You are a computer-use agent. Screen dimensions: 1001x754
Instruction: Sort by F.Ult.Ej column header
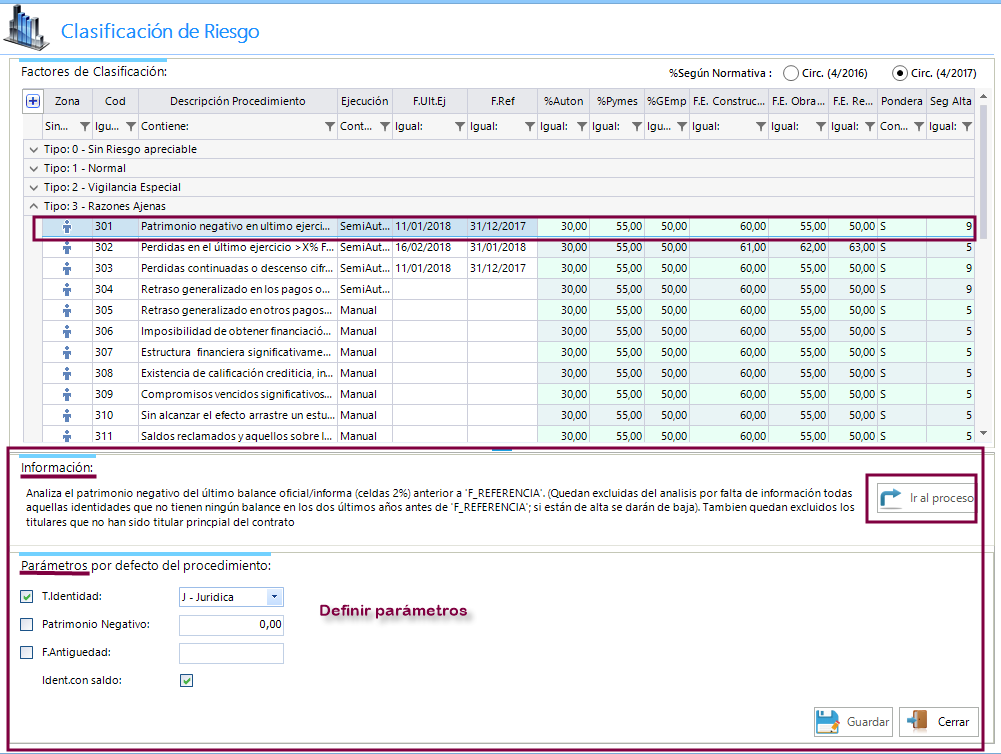point(430,101)
